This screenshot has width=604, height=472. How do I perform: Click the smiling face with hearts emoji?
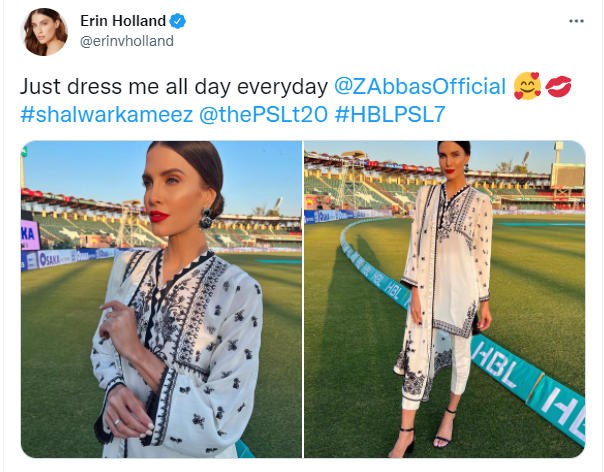tap(527, 86)
